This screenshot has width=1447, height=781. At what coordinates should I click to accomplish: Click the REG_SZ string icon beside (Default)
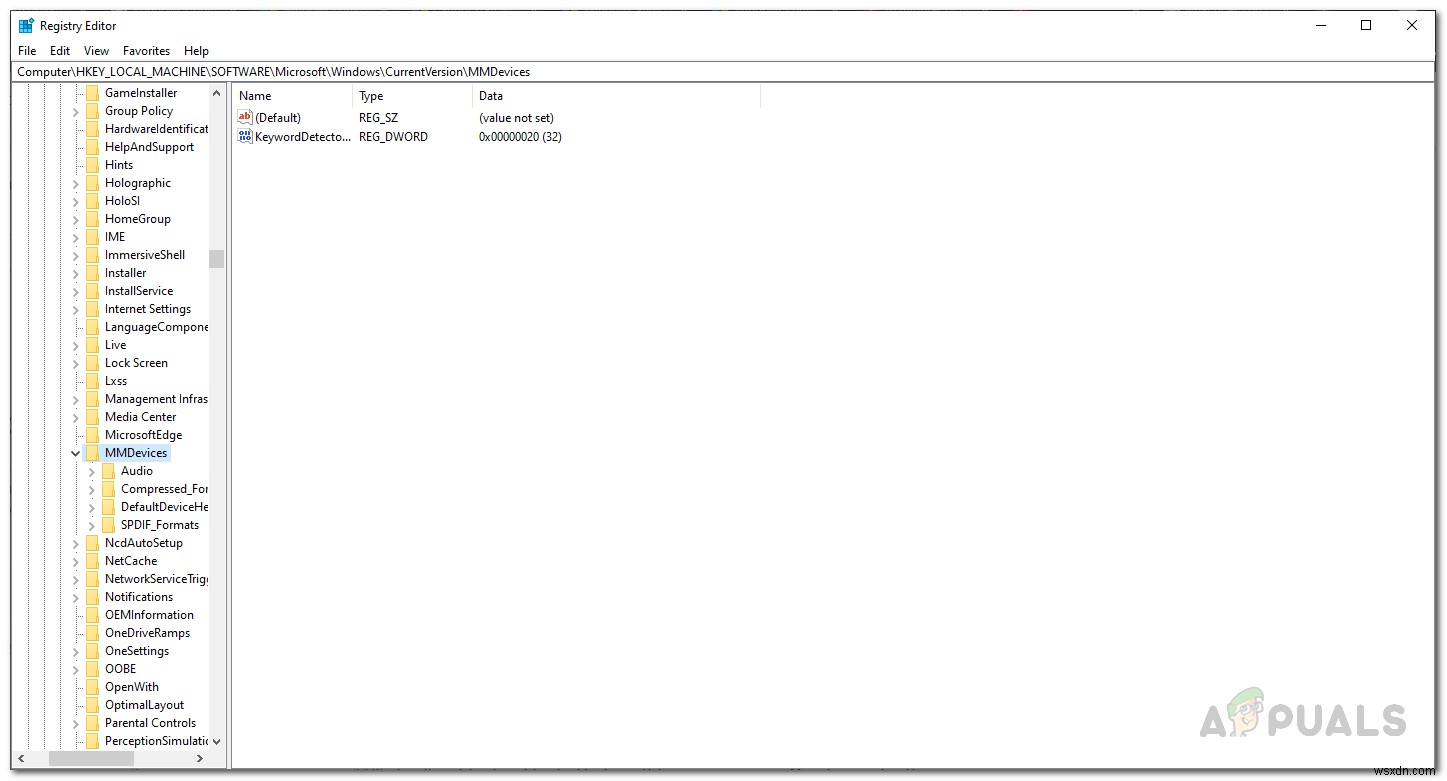coord(245,117)
